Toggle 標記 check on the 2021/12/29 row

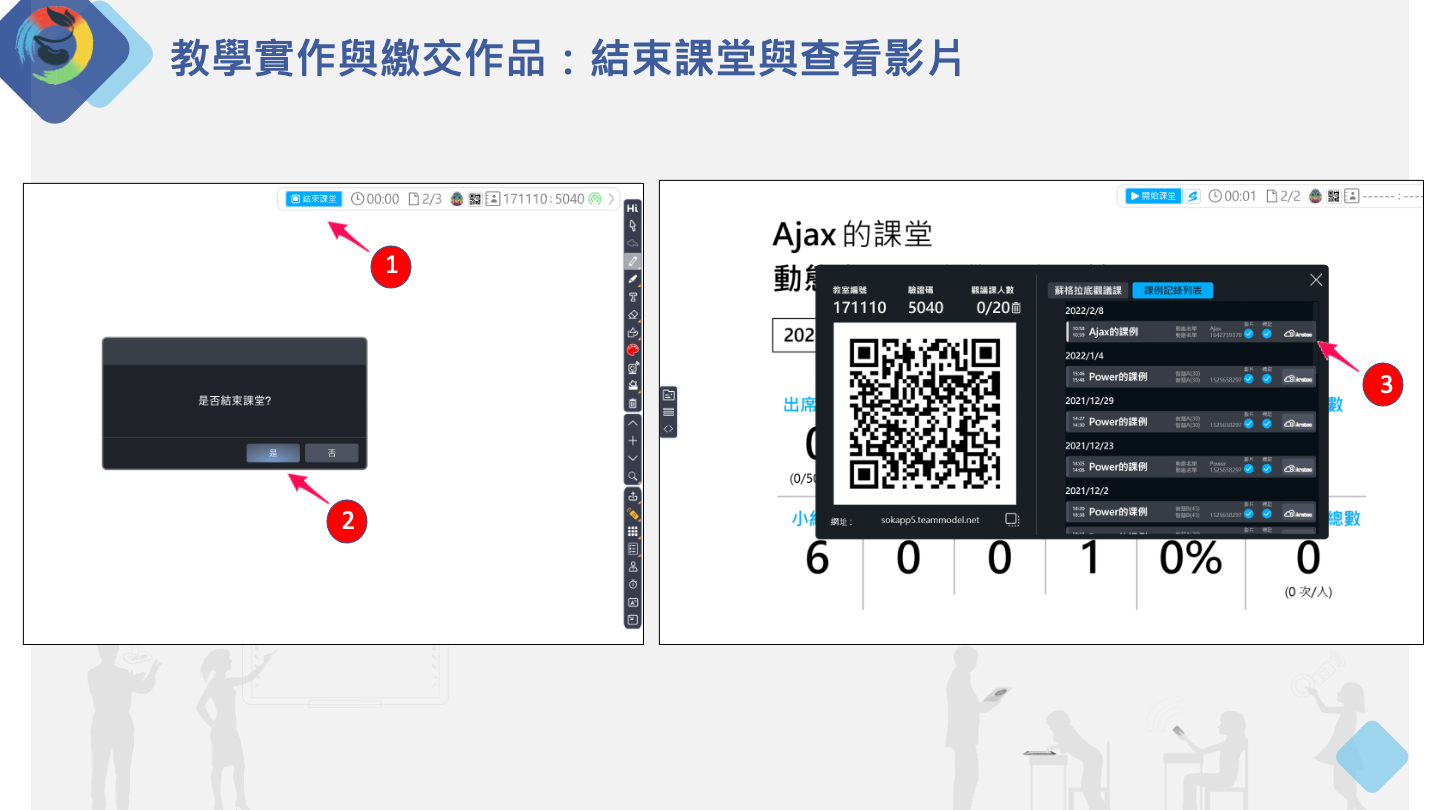1267,424
